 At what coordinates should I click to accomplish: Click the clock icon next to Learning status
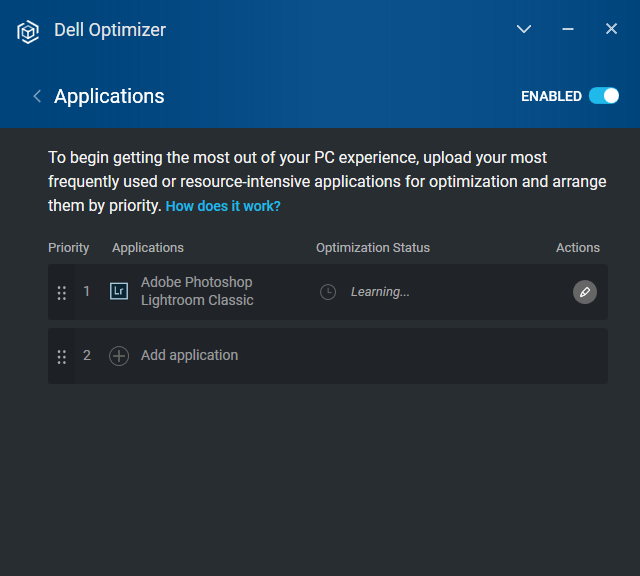click(x=328, y=292)
